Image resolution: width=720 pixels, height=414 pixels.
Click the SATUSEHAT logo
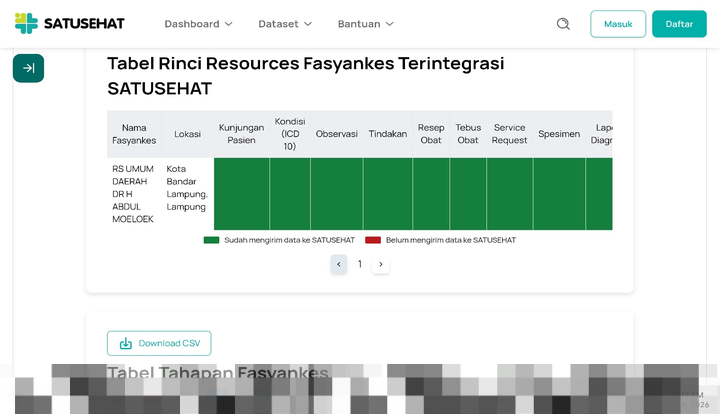click(x=72, y=23)
